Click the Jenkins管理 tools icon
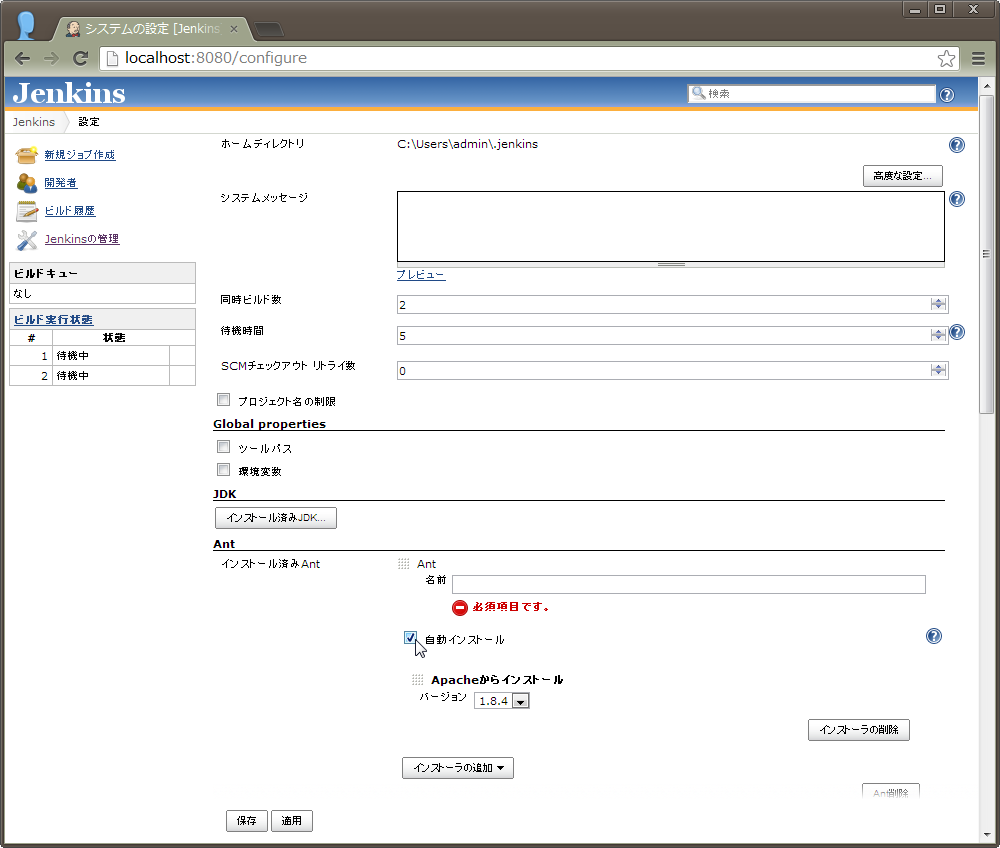The height and width of the screenshot is (848, 1000). 27,240
